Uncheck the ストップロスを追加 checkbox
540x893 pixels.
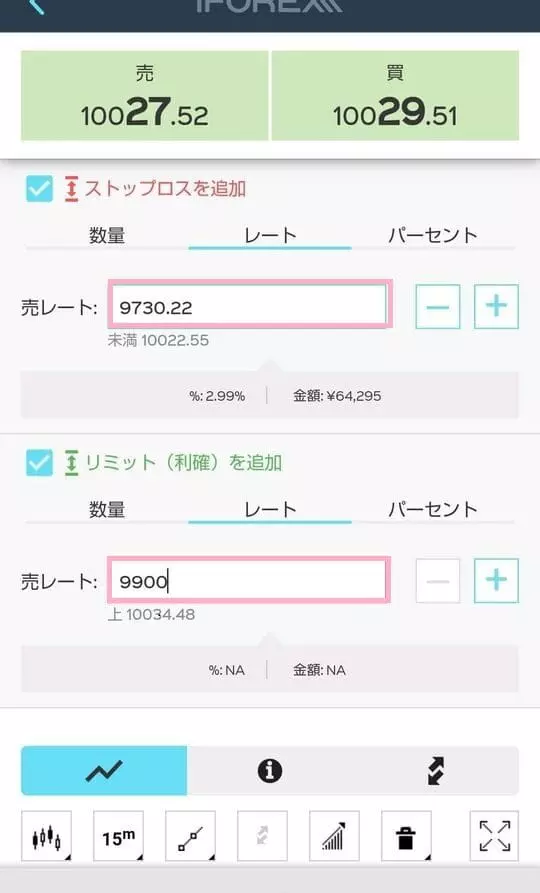(x=39, y=189)
